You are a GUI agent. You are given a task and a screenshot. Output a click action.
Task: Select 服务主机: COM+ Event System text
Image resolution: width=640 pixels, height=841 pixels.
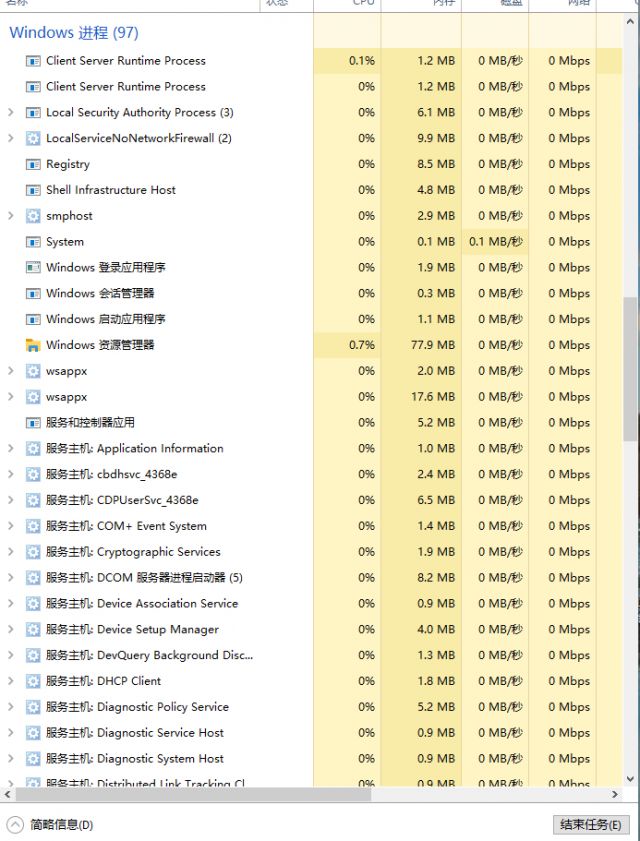tap(126, 526)
